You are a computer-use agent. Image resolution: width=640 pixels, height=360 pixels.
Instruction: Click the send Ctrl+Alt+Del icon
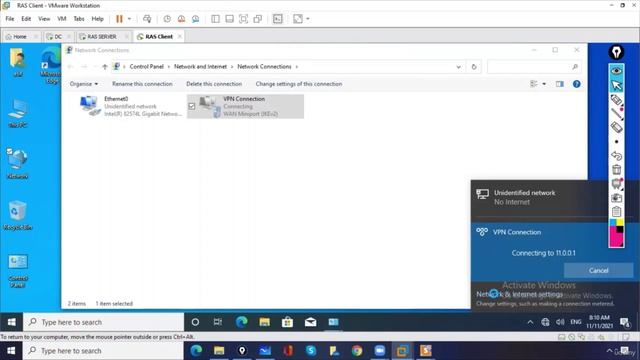click(147, 19)
